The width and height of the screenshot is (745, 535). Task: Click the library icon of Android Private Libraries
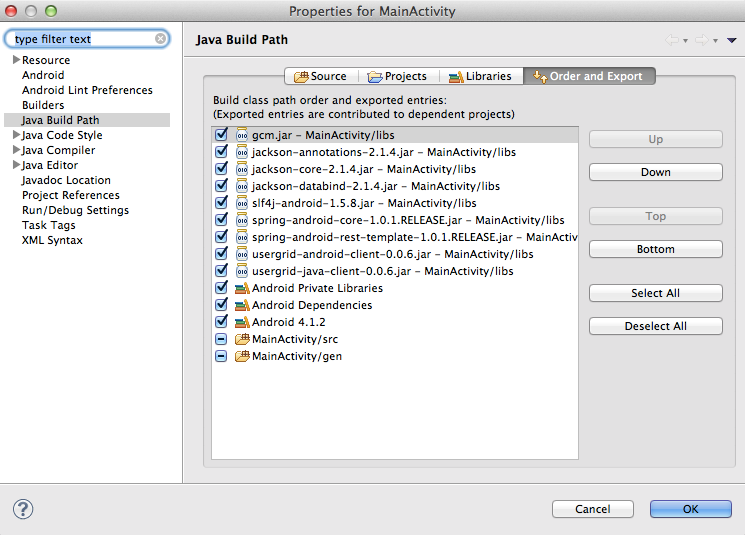(242, 288)
